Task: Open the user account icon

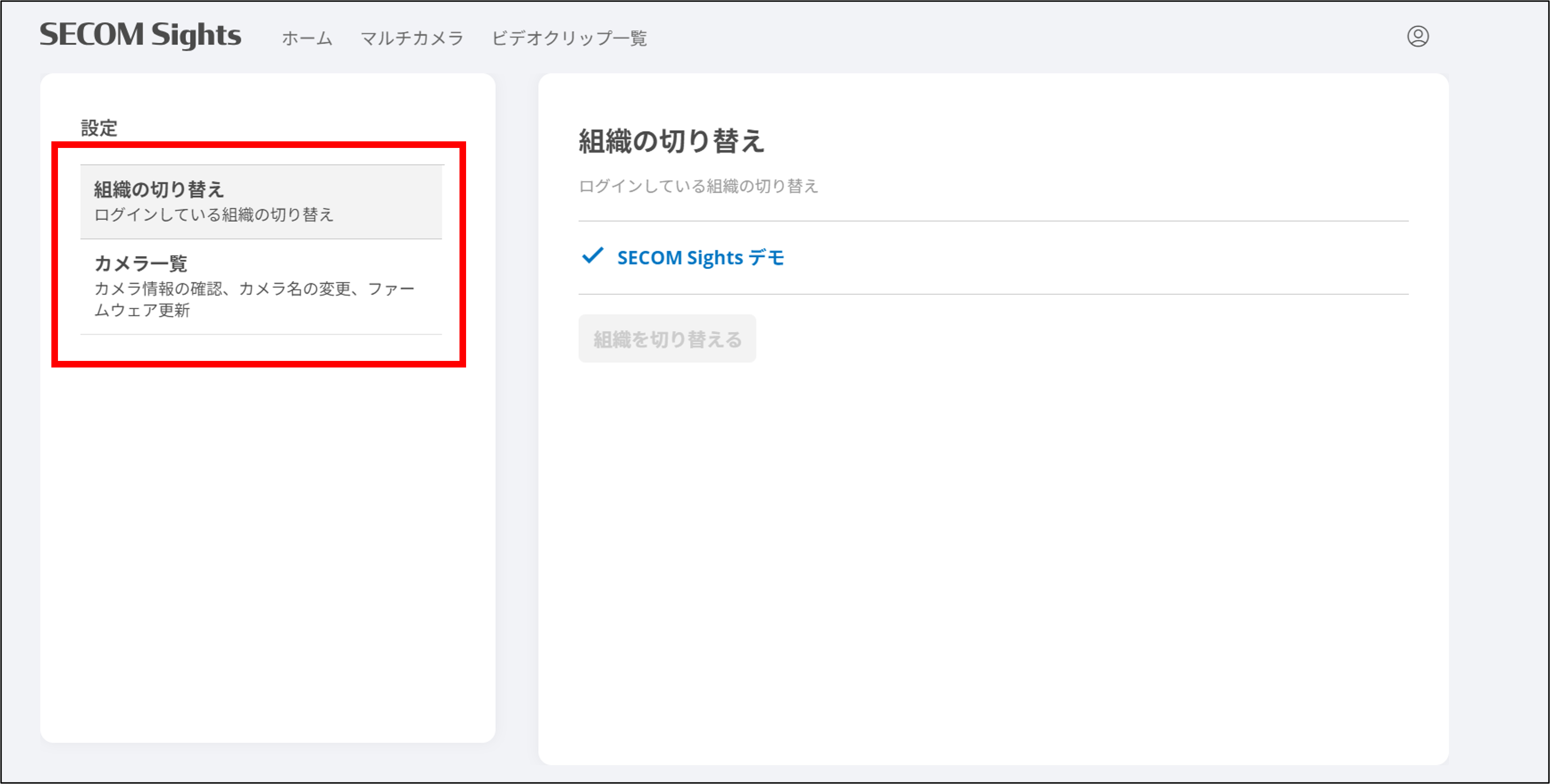Action: click(1418, 37)
